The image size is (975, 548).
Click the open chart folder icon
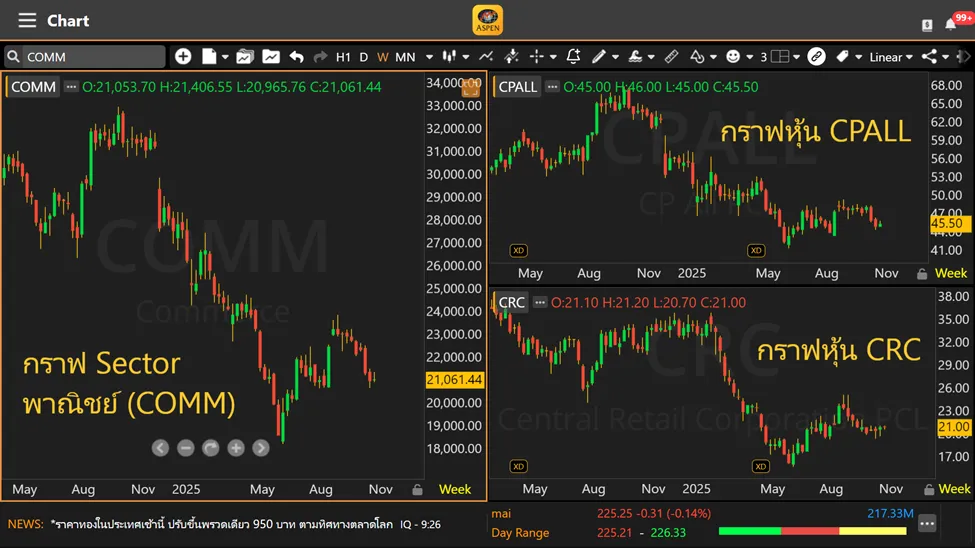point(244,57)
